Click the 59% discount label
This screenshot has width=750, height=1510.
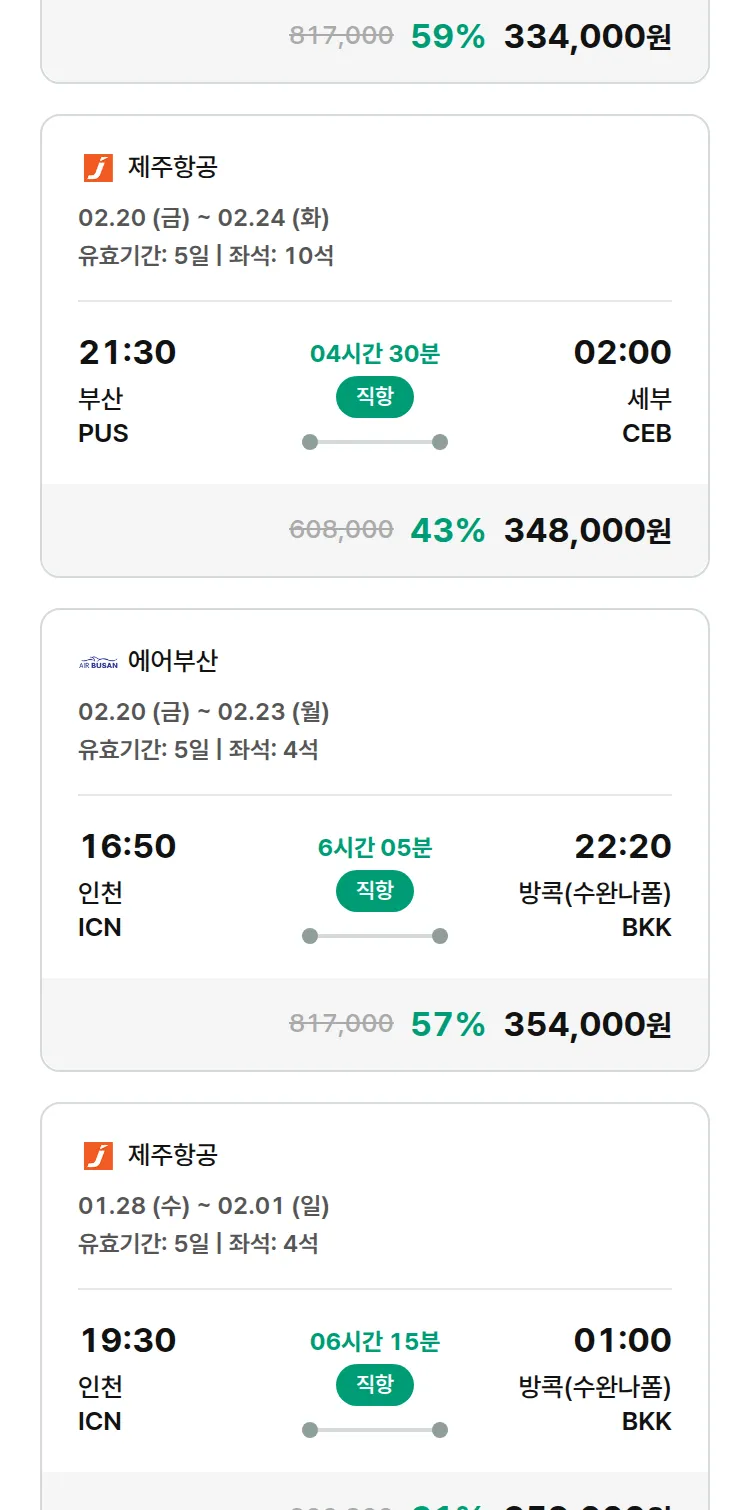click(447, 37)
